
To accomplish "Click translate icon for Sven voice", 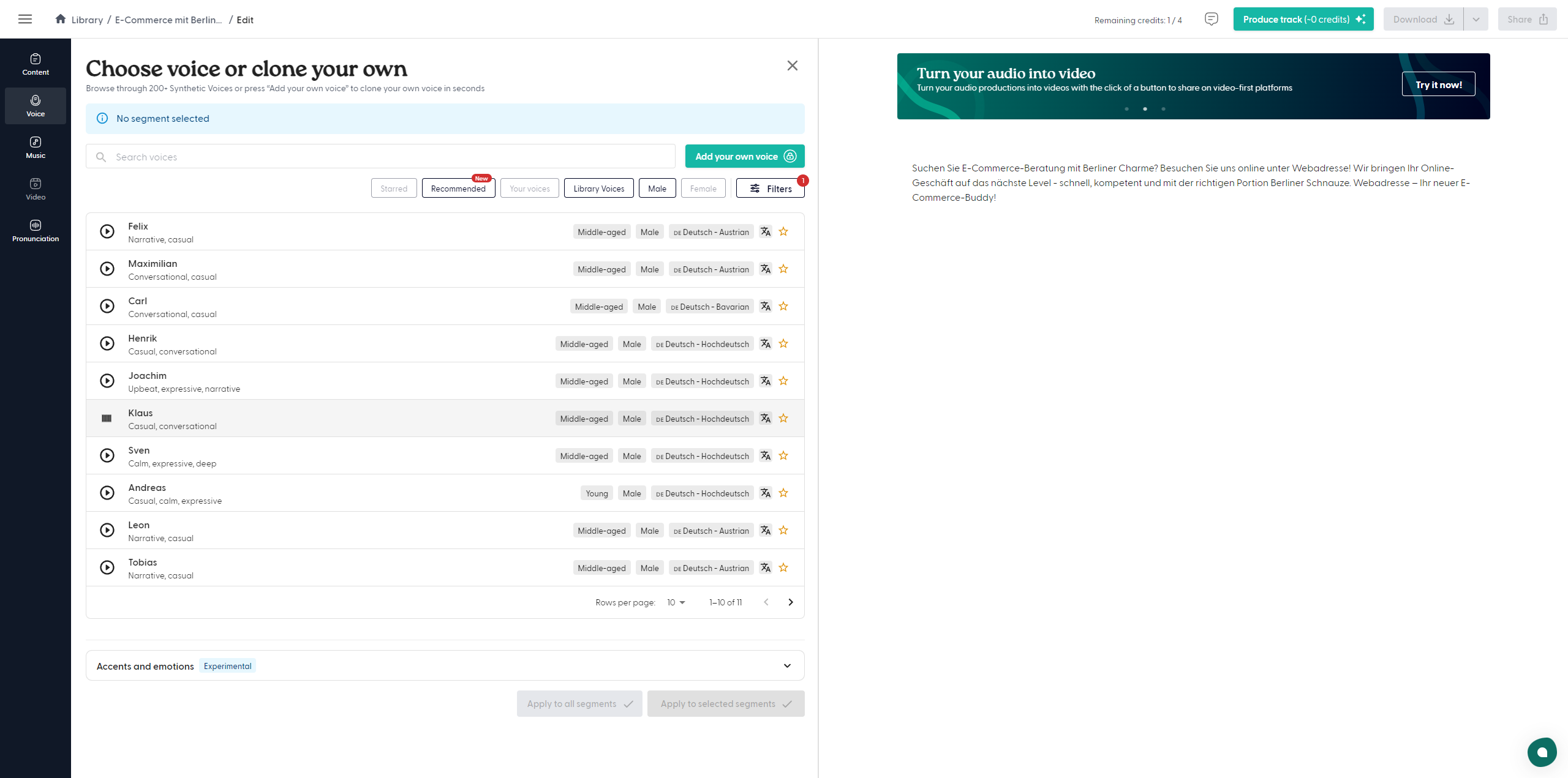I will 766,455.
